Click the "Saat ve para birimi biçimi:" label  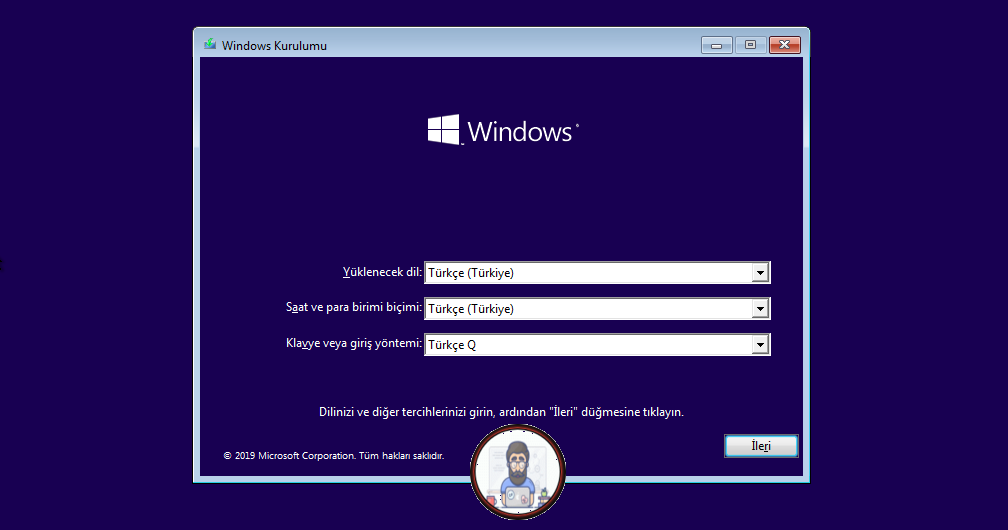(354, 307)
